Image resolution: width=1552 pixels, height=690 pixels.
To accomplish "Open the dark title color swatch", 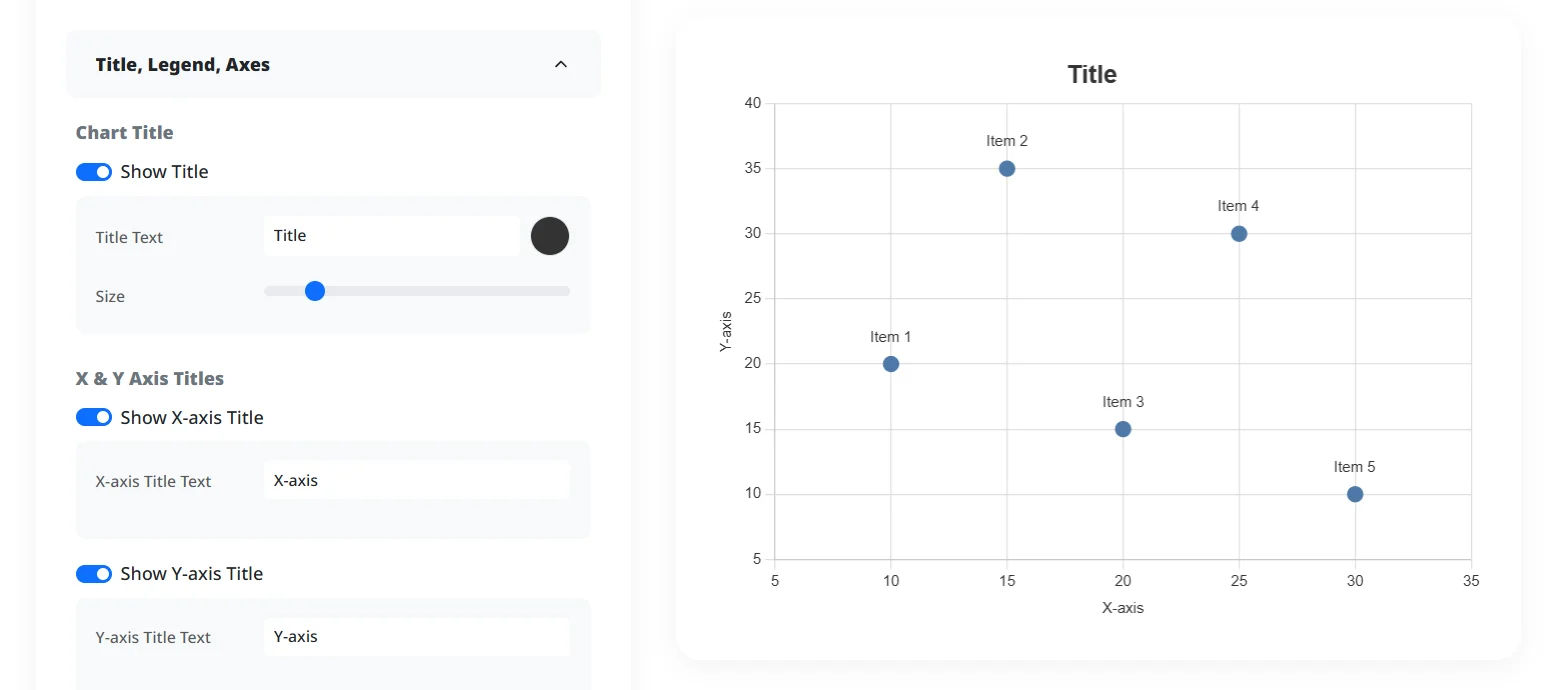I will coord(550,236).
